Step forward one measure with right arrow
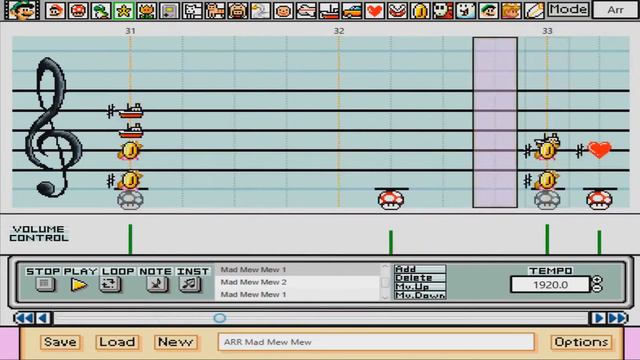 click(x=599, y=318)
